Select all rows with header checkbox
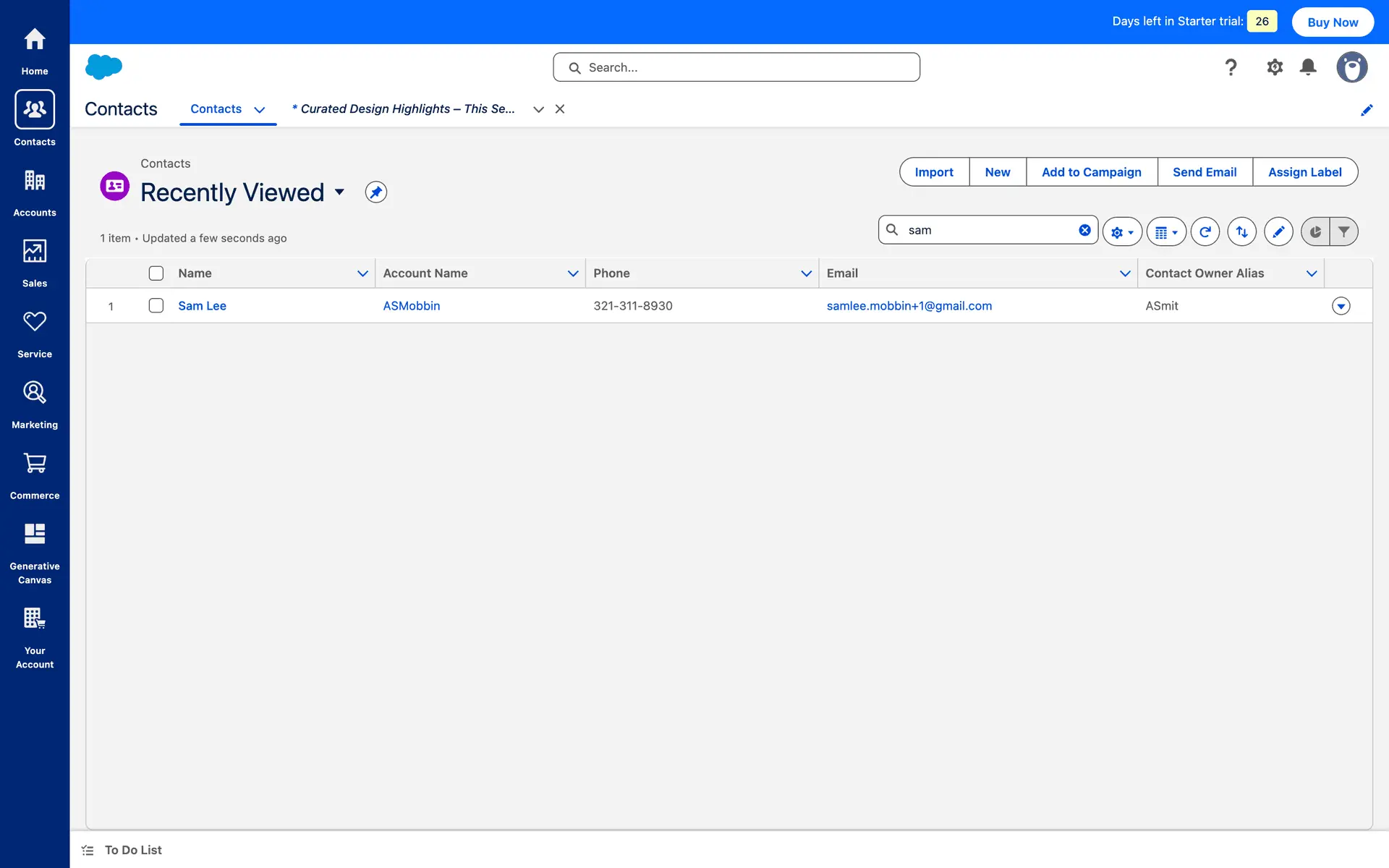 coord(156,273)
